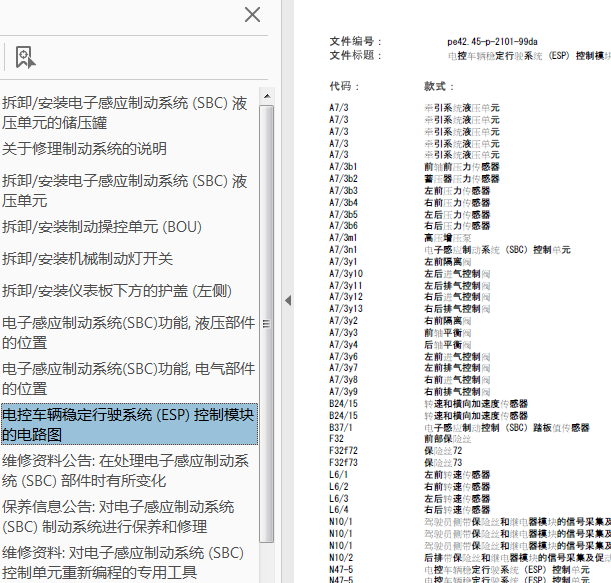
Task: Click description 蓄压器压力传感器
Action: [462, 179]
